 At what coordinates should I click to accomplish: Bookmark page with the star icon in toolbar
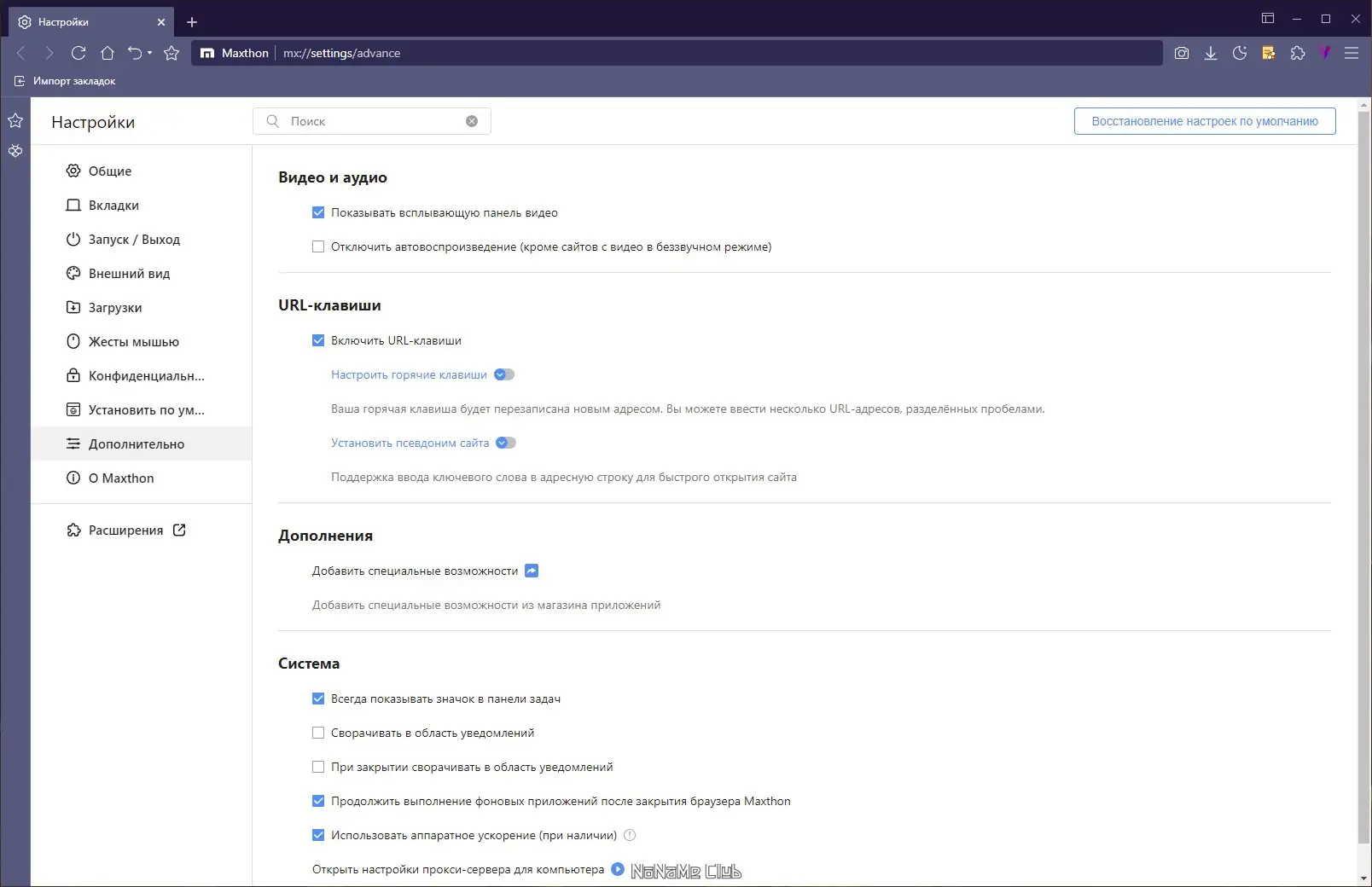[171, 53]
